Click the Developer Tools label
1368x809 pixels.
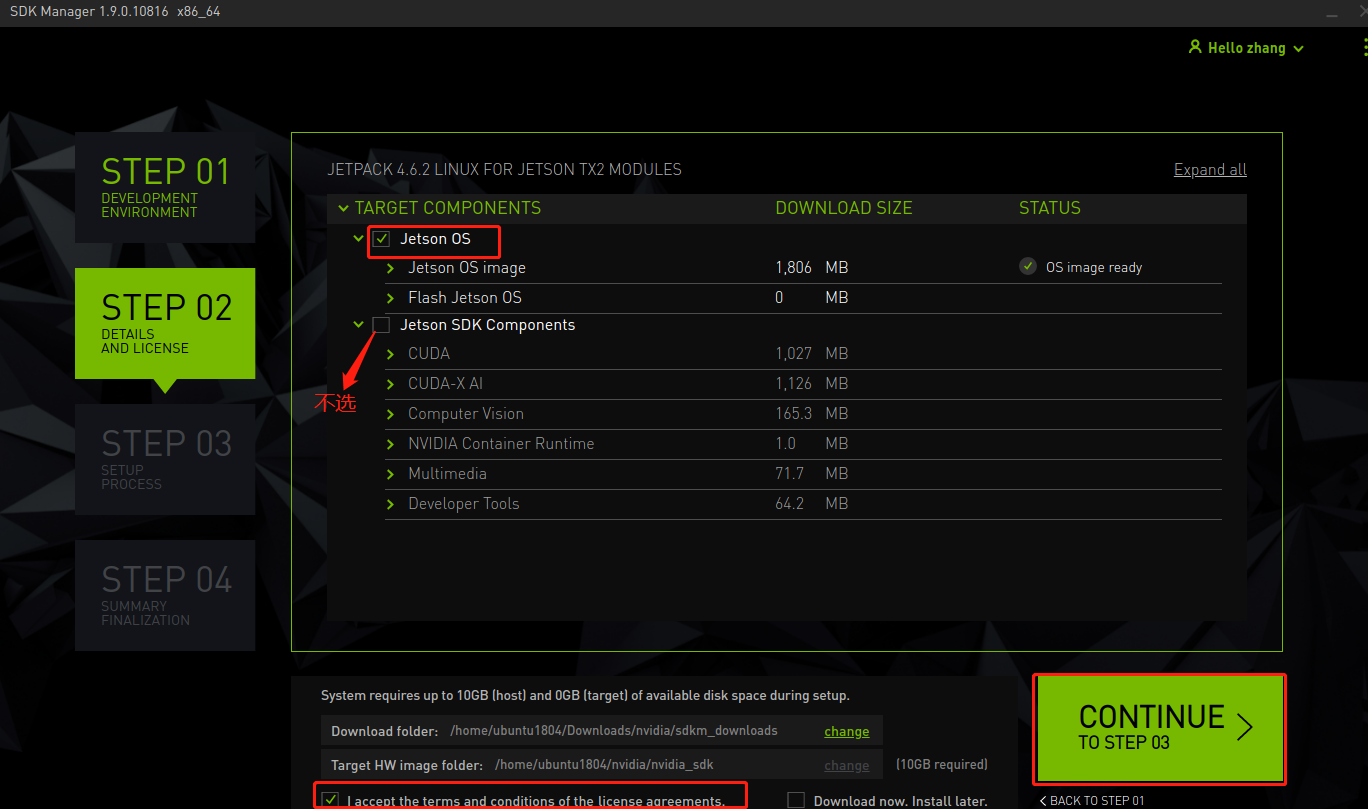coord(464,504)
